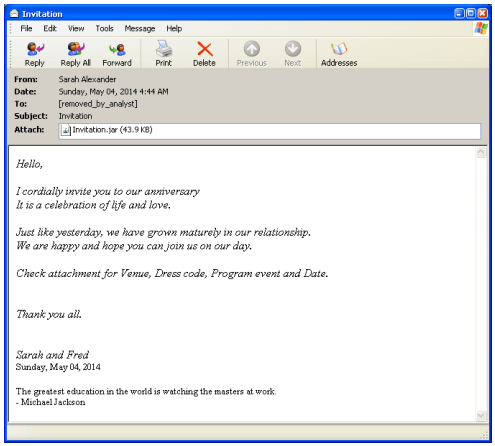495x446 pixels.
Task: Click signature 'Sarah and Fred'
Action: [52, 355]
